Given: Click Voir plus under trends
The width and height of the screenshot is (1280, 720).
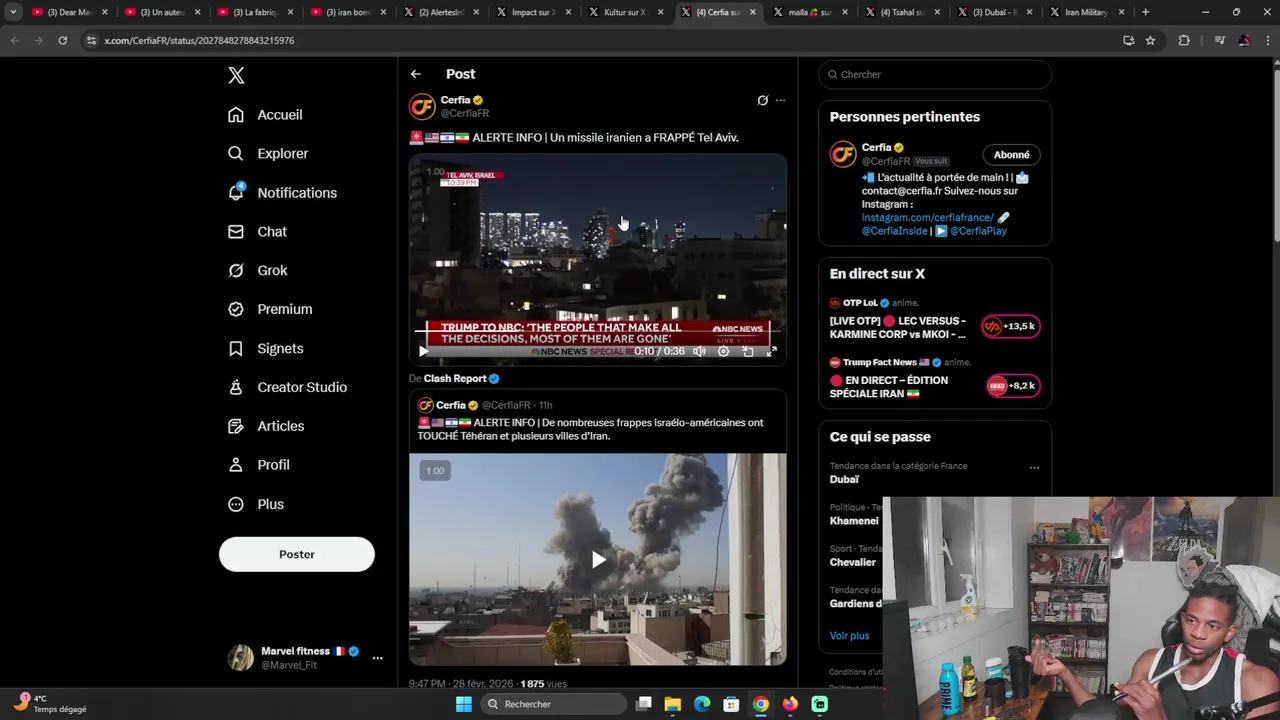Looking at the screenshot, I should pos(849,636).
